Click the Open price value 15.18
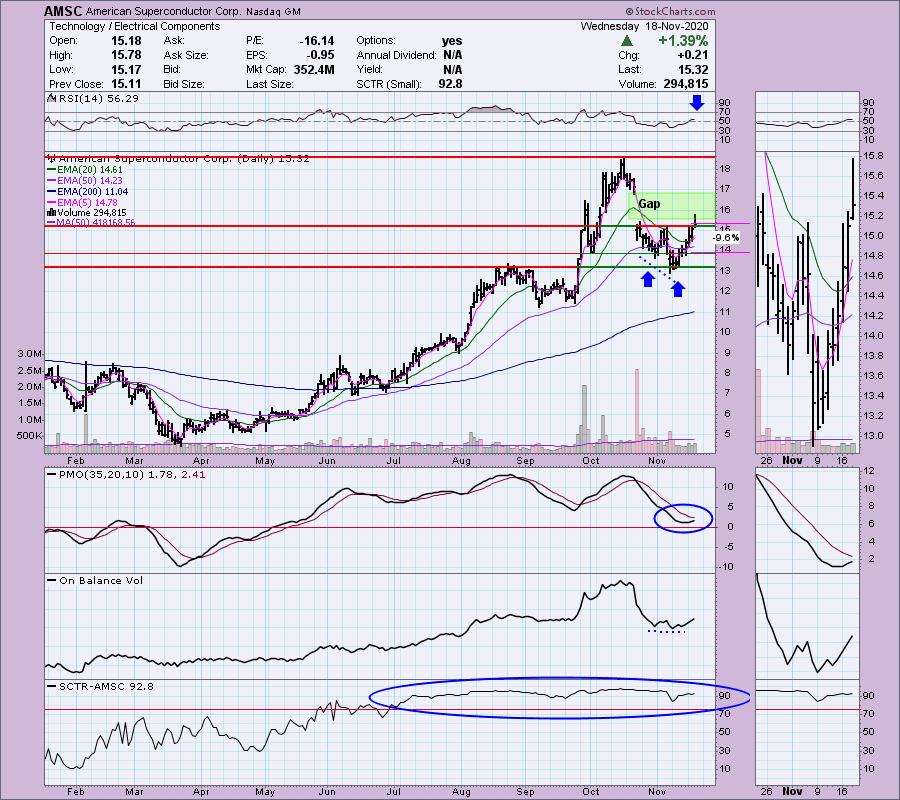The width and height of the screenshot is (900, 800). 126,41
